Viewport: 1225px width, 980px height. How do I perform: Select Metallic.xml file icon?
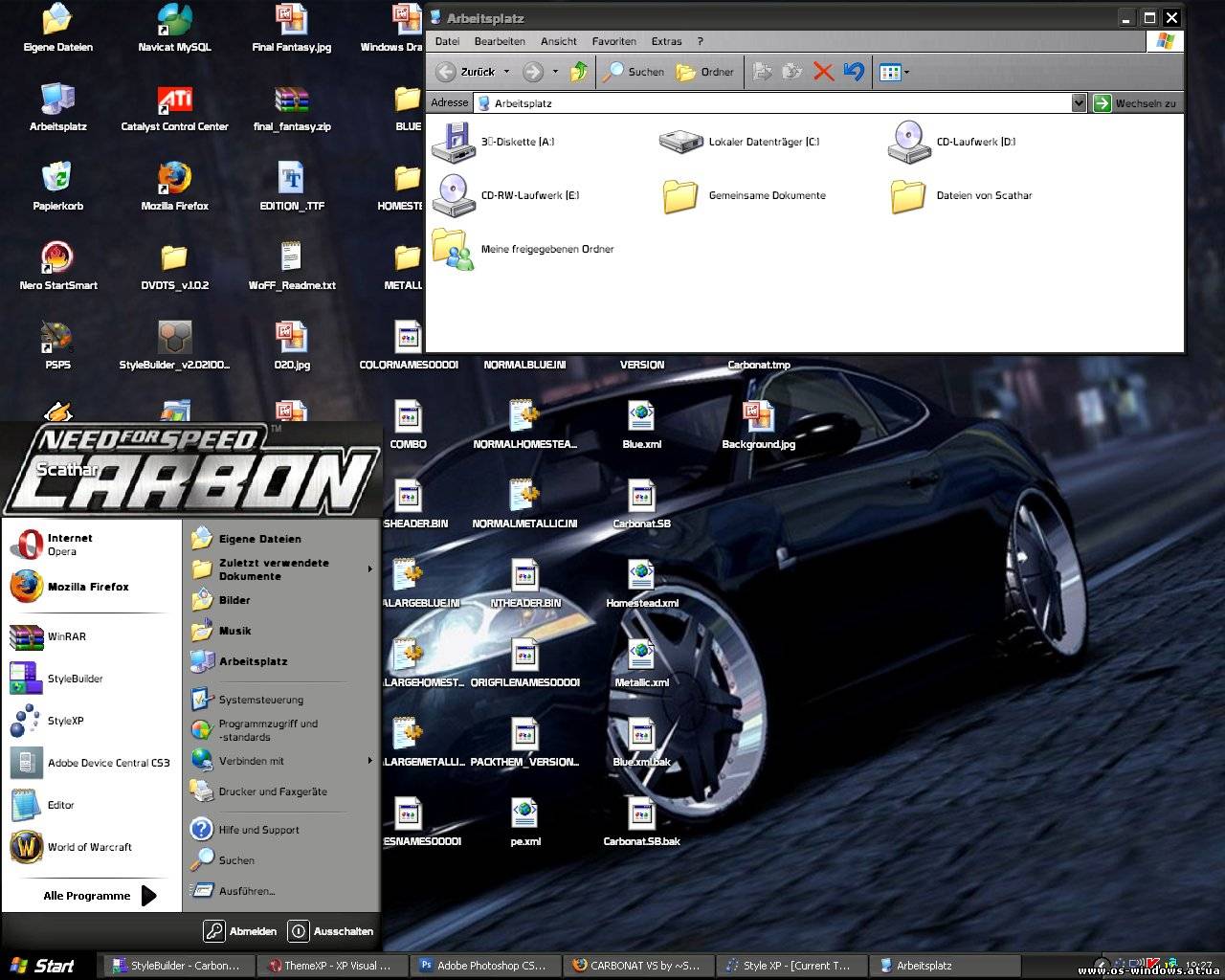click(641, 663)
